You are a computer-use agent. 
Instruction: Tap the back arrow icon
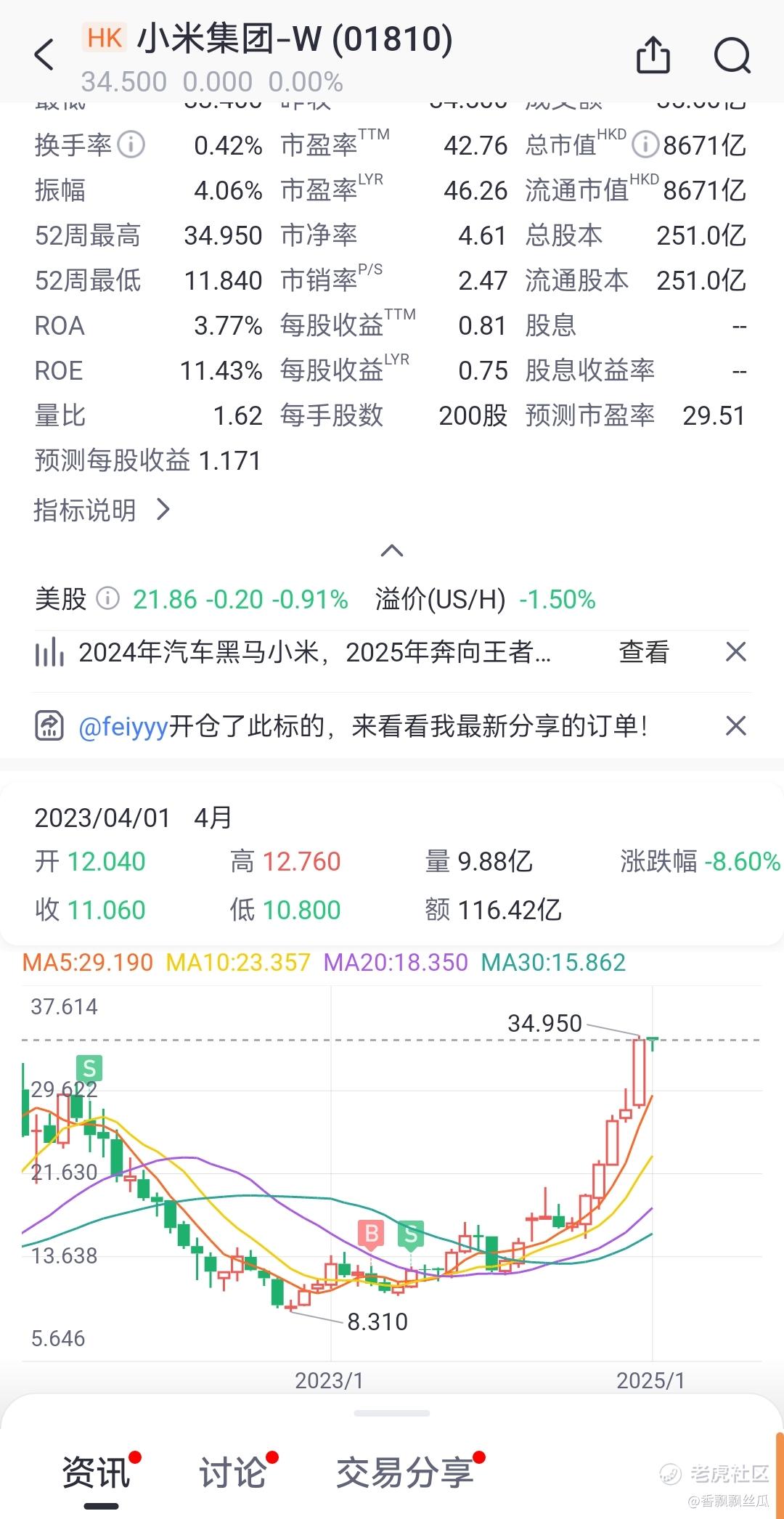[44, 55]
